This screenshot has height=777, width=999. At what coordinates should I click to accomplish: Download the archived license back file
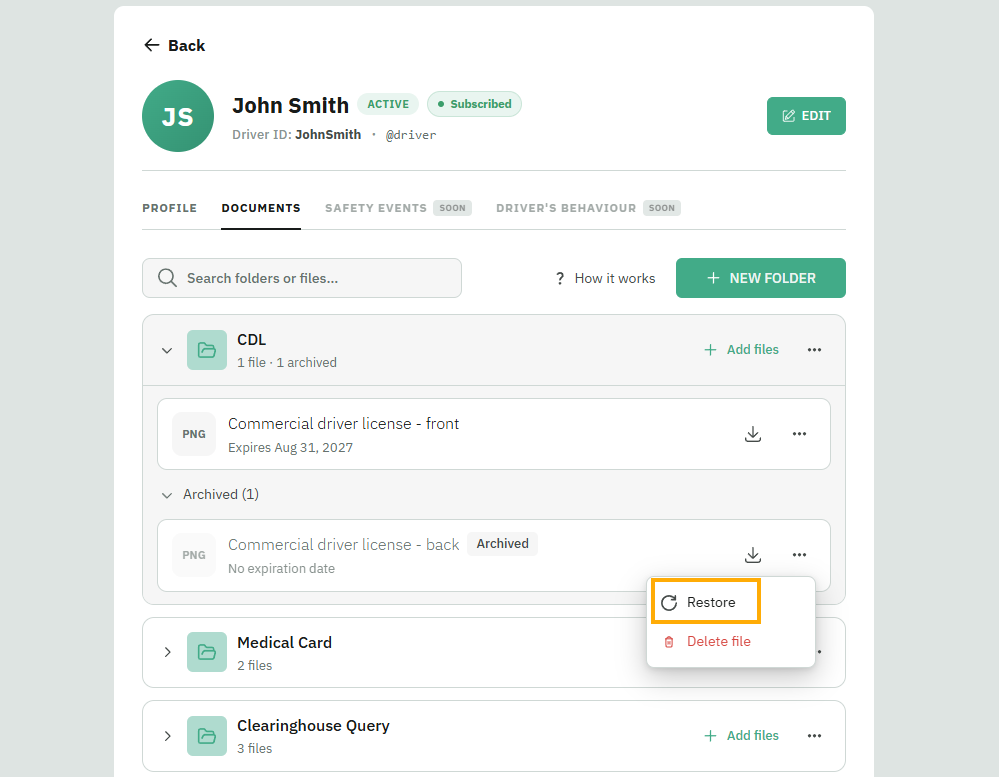pyautogui.click(x=752, y=555)
